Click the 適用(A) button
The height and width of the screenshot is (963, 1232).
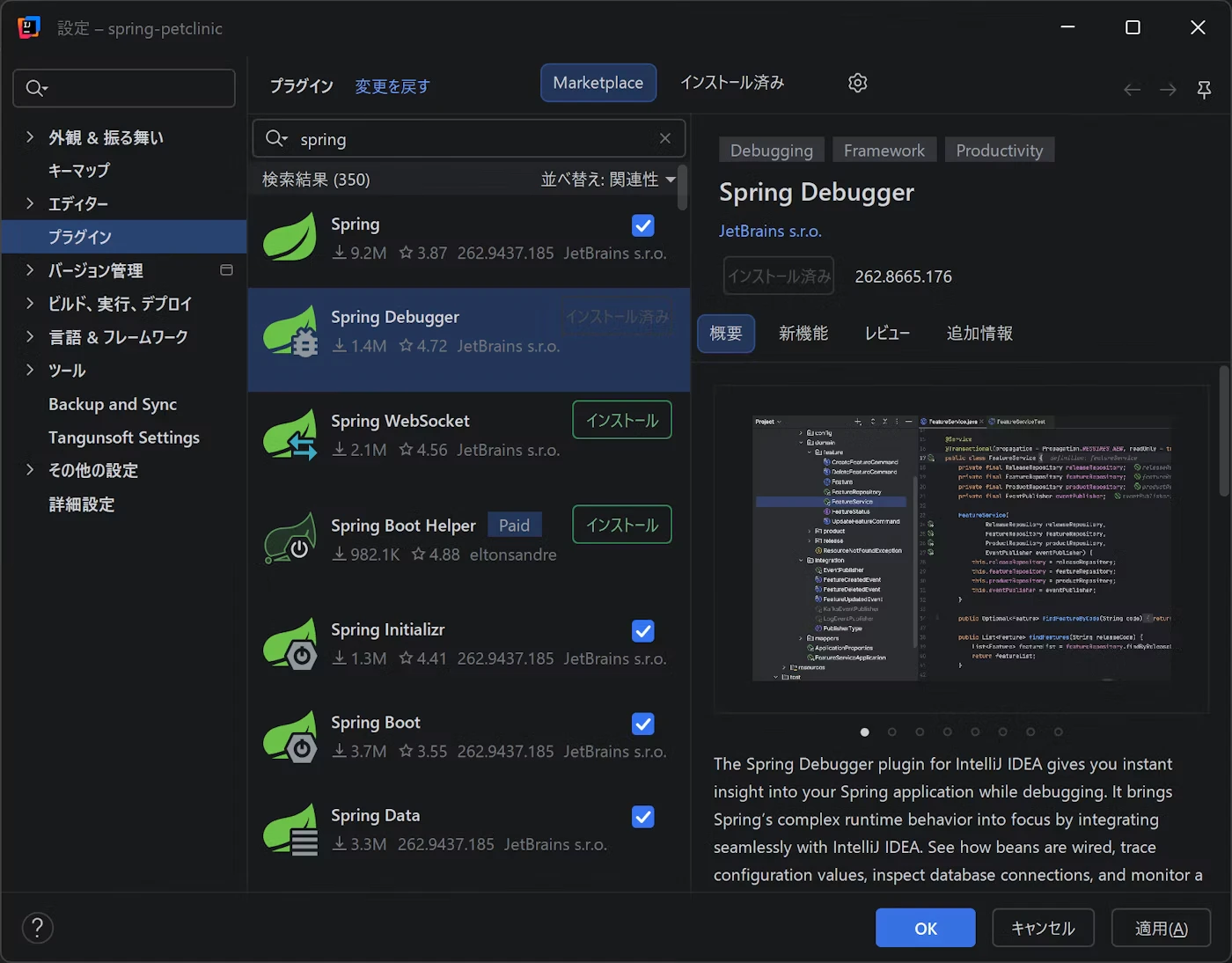[1162, 928]
